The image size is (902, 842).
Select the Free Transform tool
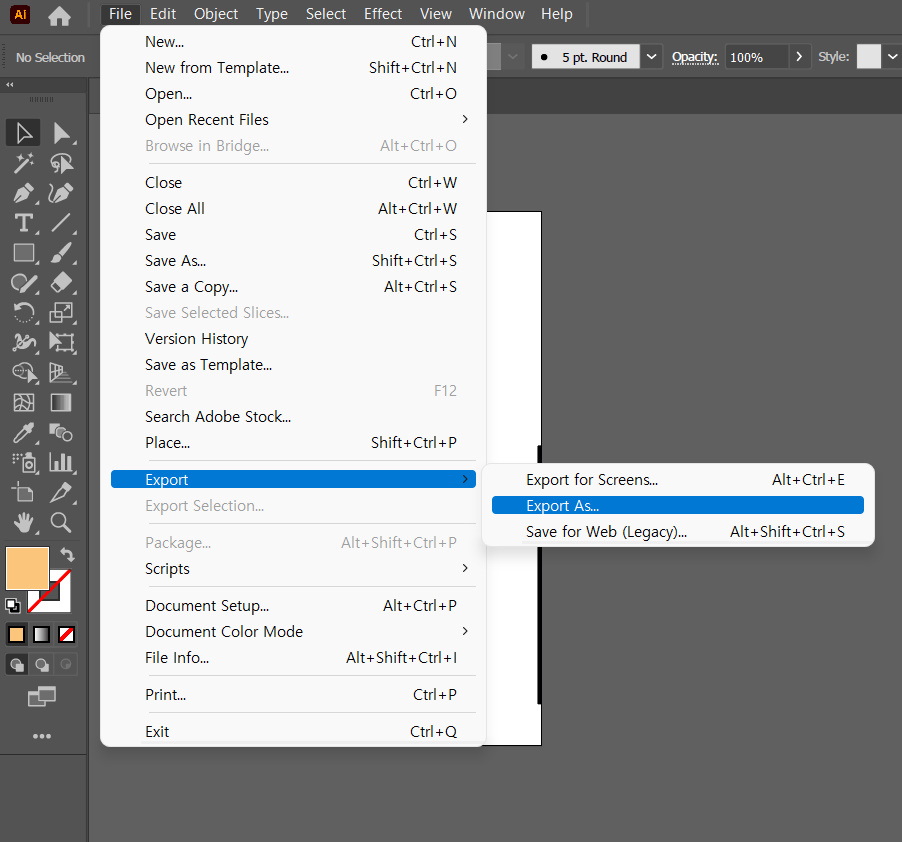[x=61, y=343]
